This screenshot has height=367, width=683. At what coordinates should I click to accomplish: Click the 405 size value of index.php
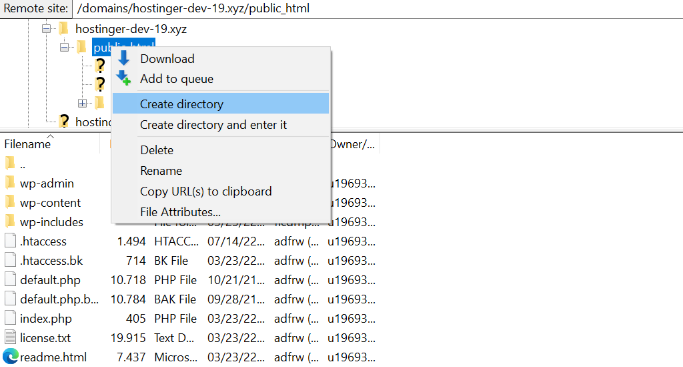pos(135,318)
